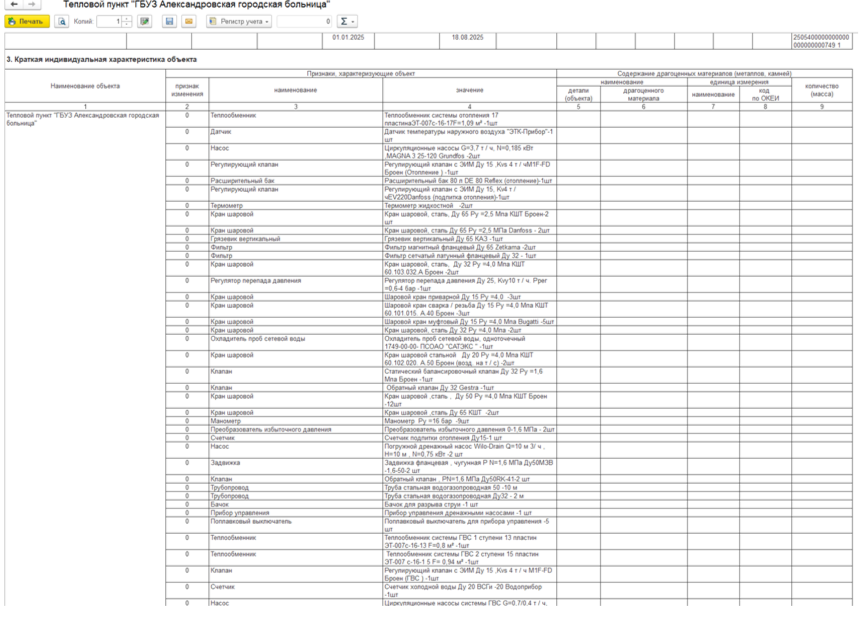Click the yellow Печать print button
861x620 pixels.
tap(27, 21)
